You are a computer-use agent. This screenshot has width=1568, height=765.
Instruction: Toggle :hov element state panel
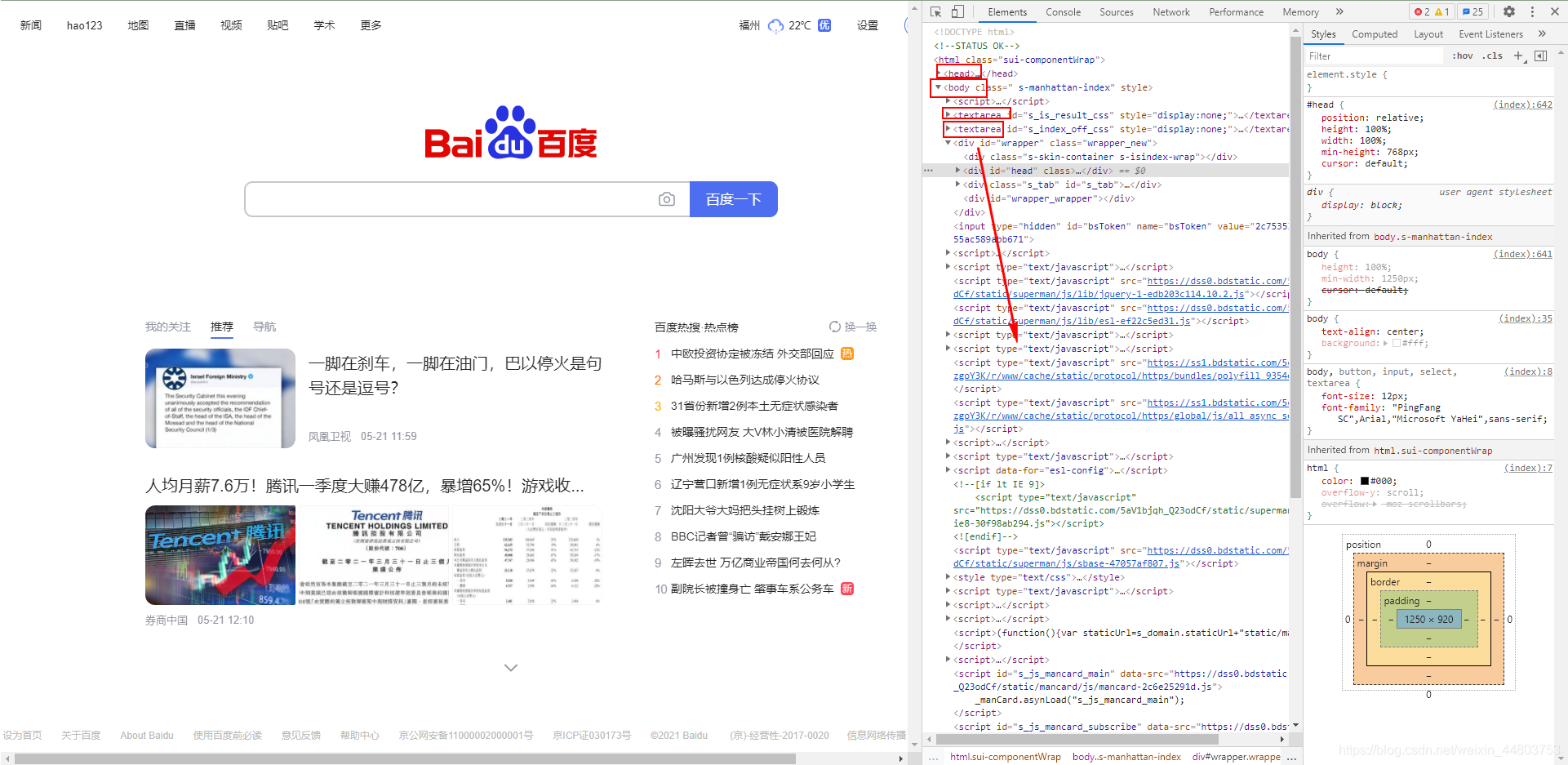tap(1463, 56)
